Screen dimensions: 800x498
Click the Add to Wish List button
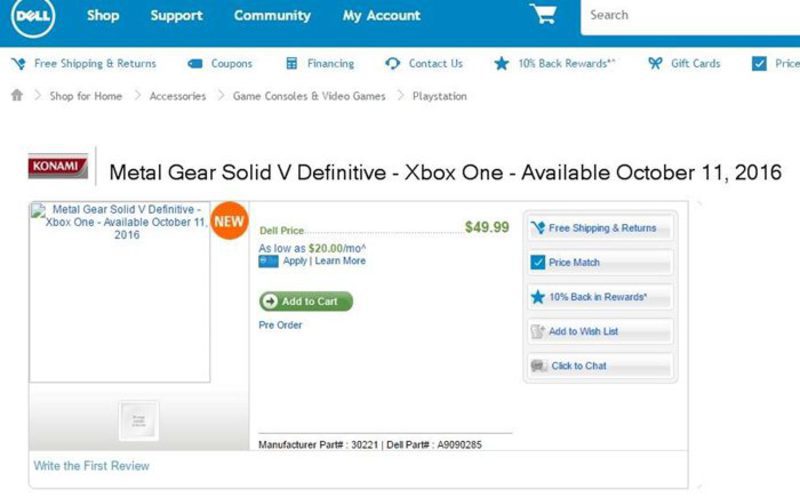[x=598, y=332]
